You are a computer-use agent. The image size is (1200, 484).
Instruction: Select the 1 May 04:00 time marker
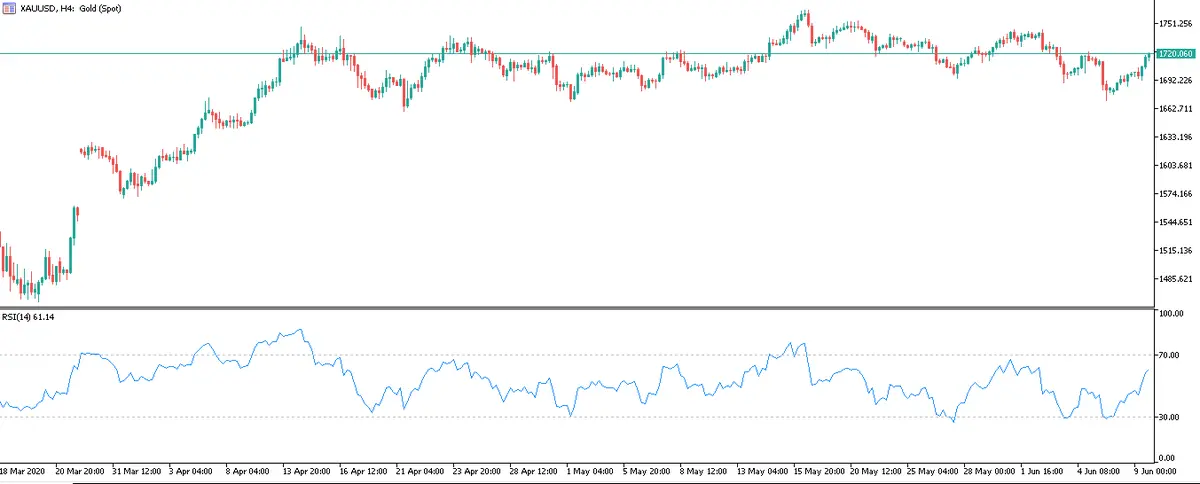[x=590, y=470]
